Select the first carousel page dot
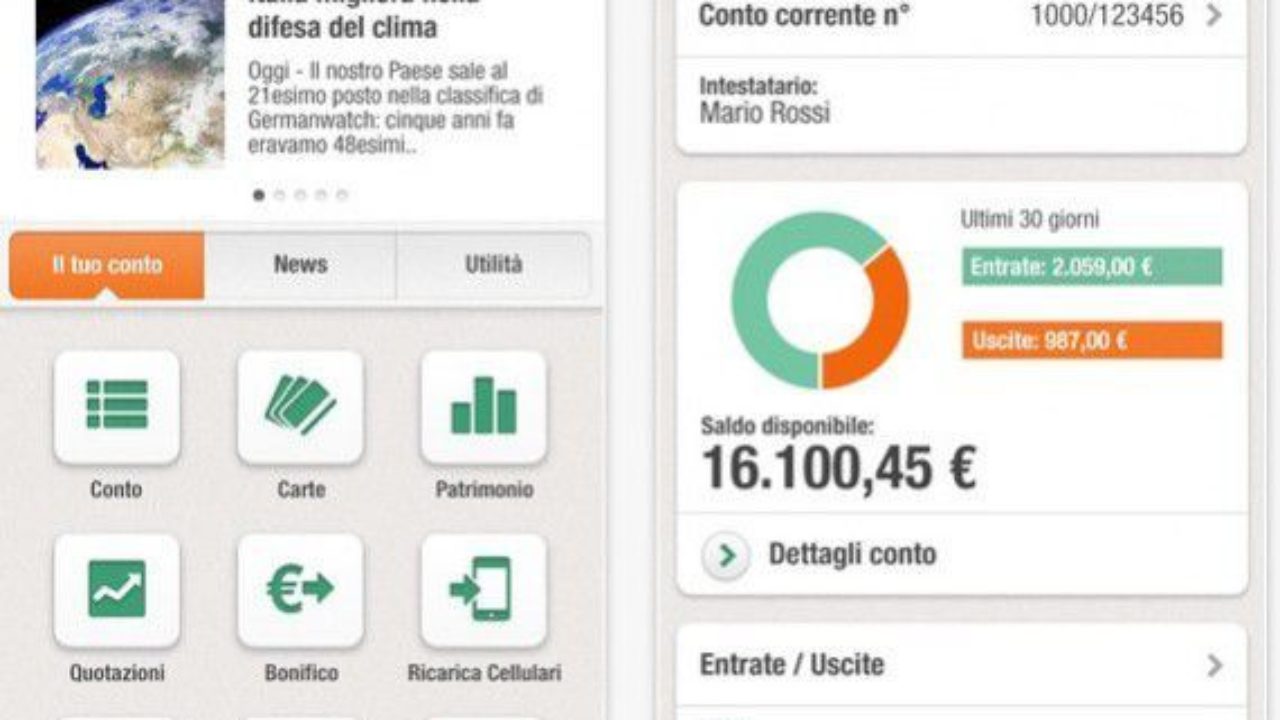Viewport: 1280px width, 720px height. (x=259, y=195)
